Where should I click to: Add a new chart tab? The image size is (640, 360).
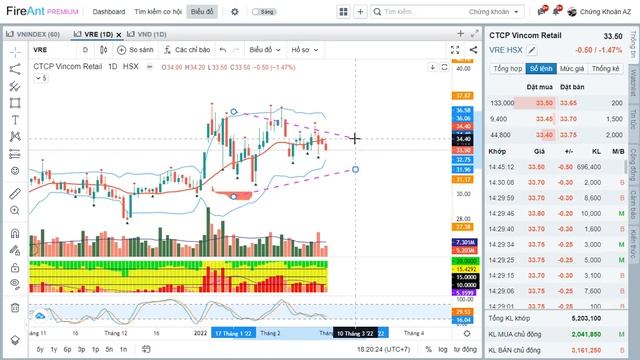point(460,33)
